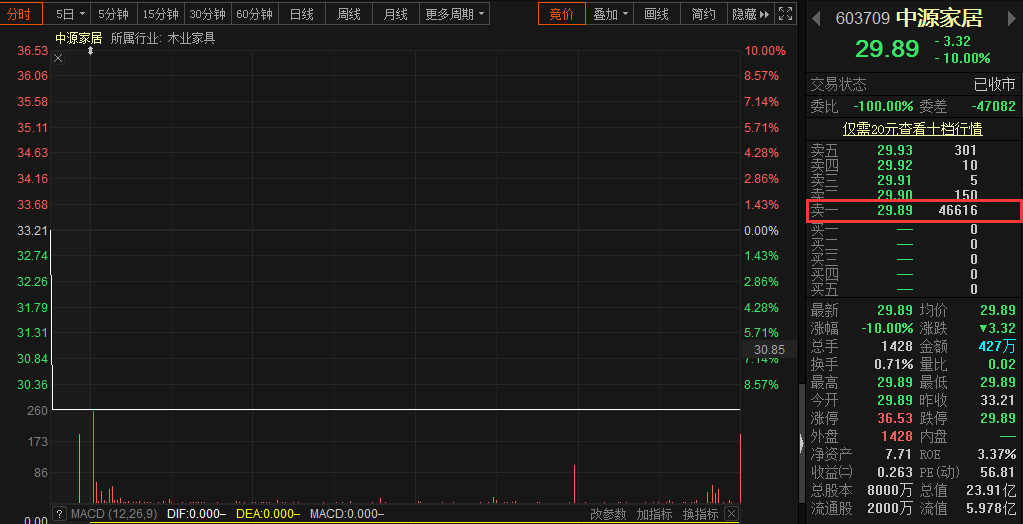Click 总股本 value 8000万
Viewport: 1023px width, 524px height.
[889, 490]
